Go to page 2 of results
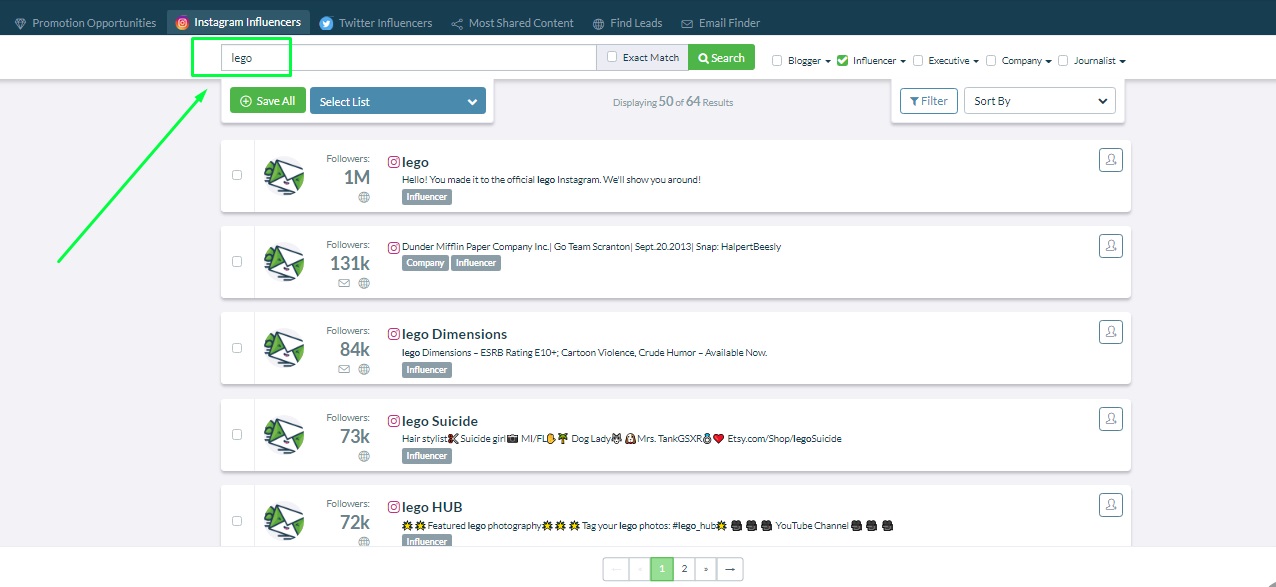This screenshot has height=587, width=1276. (684, 569)
